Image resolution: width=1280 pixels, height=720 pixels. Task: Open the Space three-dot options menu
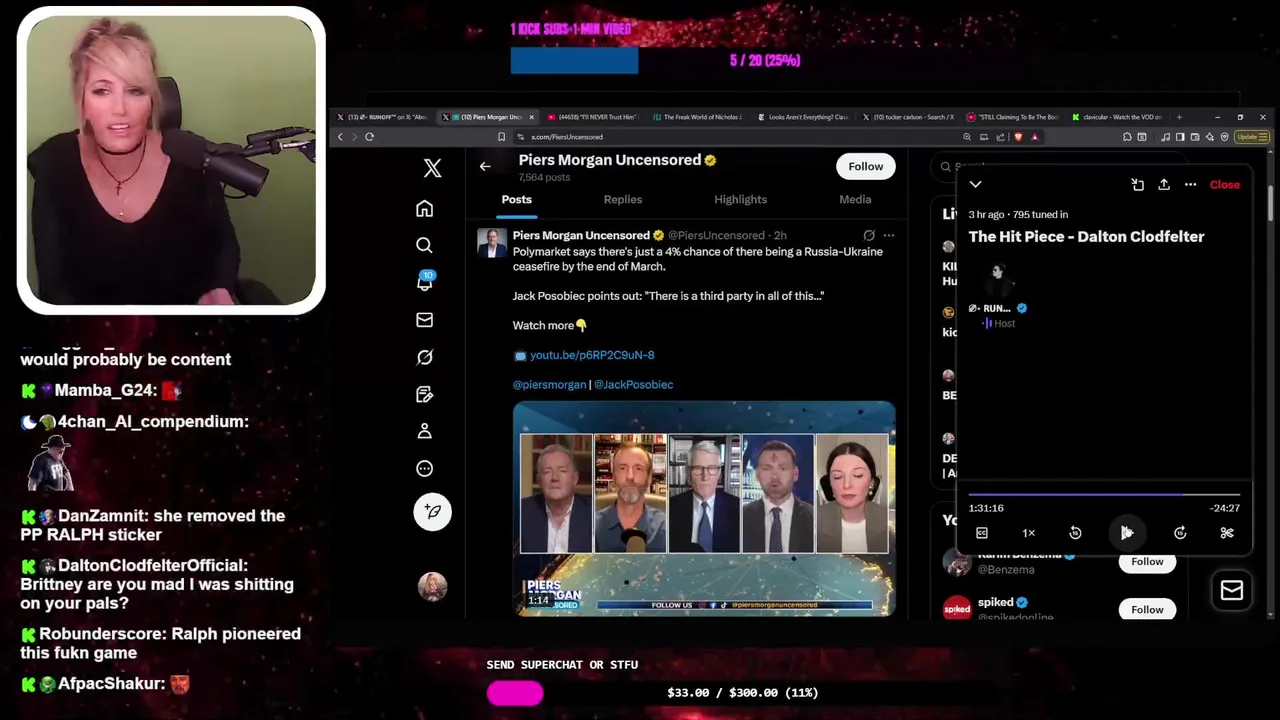point(1190,184)
